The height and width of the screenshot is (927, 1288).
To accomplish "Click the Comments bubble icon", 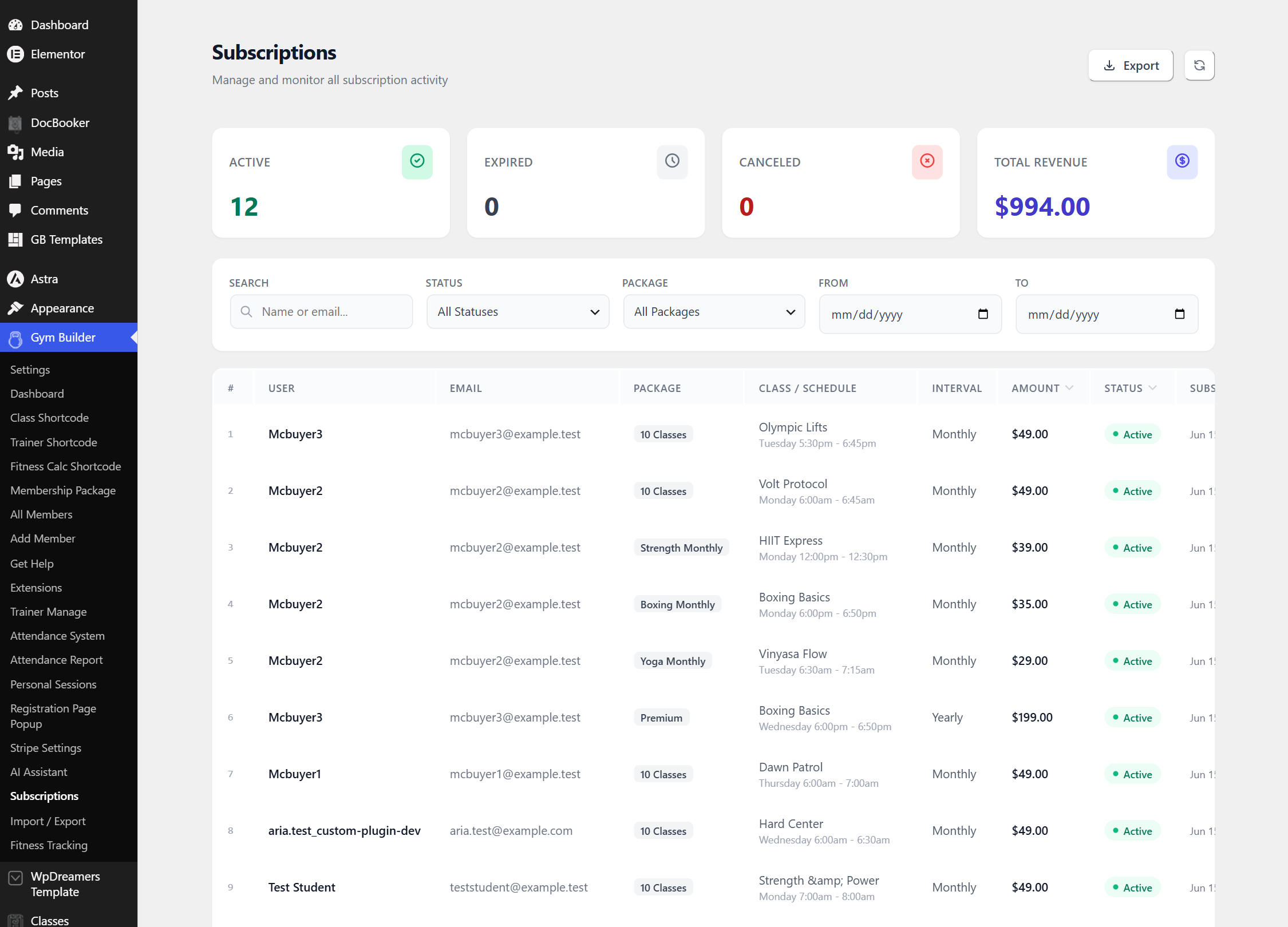I will coord(15,210).
